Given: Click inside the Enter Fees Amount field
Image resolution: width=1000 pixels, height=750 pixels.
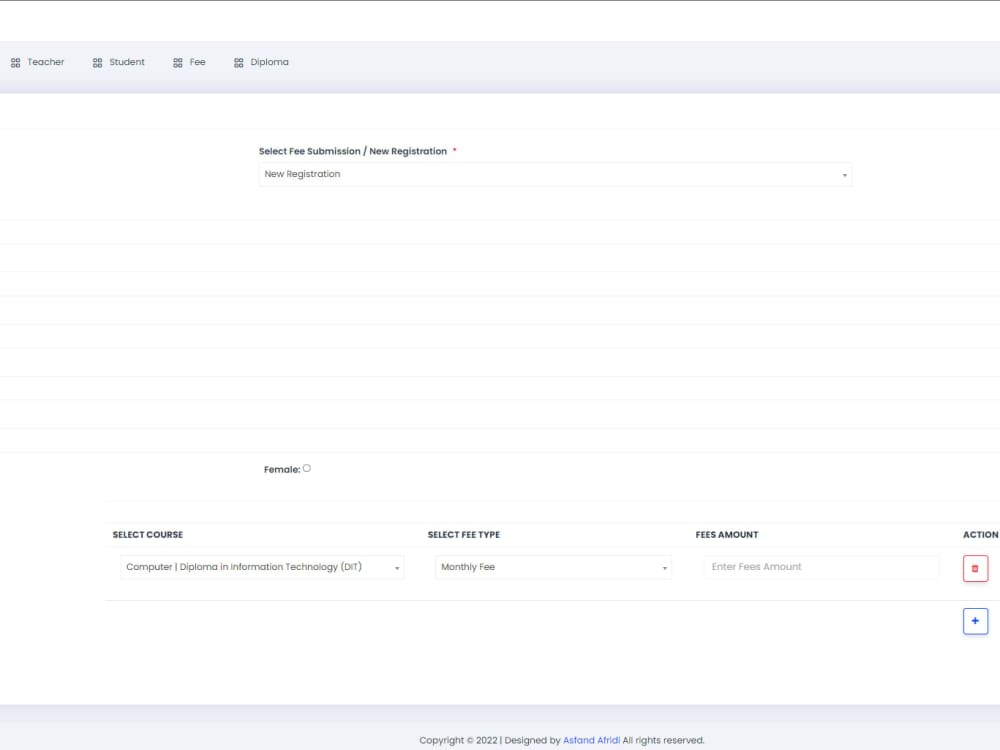Looking at the screenshot, I should pyautogui.click(x=820, y=567).
